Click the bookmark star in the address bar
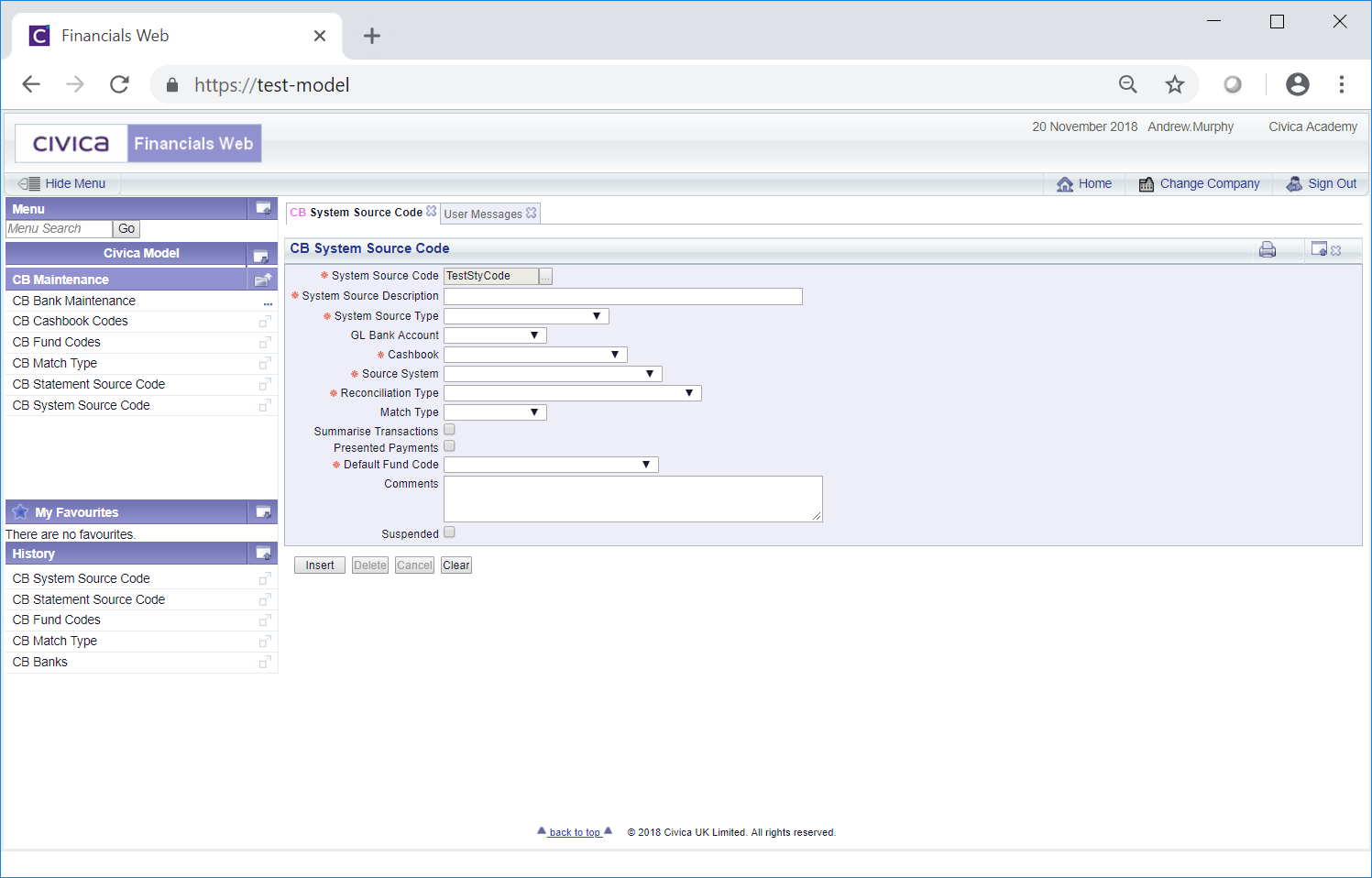The image size is (1372, 878). (1175, 85)
